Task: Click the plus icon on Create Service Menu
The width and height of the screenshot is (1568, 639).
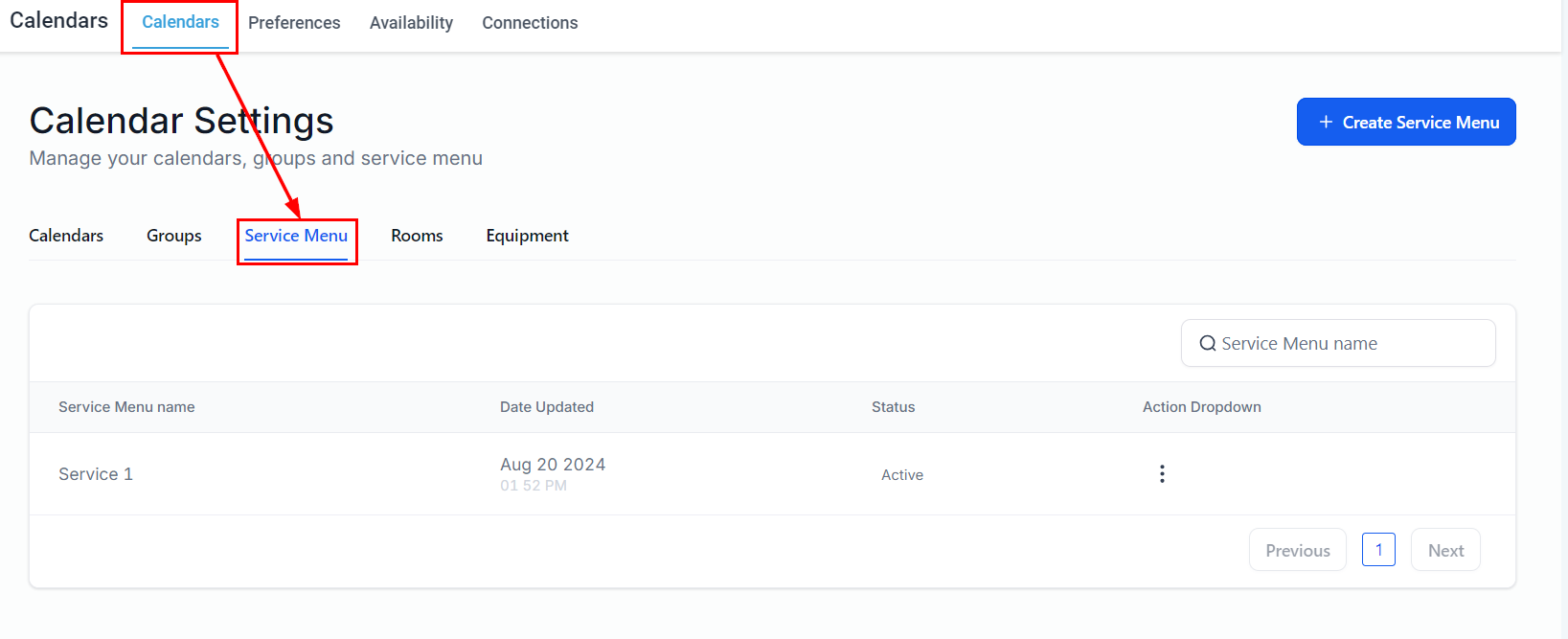Action: coord(1326,122)
